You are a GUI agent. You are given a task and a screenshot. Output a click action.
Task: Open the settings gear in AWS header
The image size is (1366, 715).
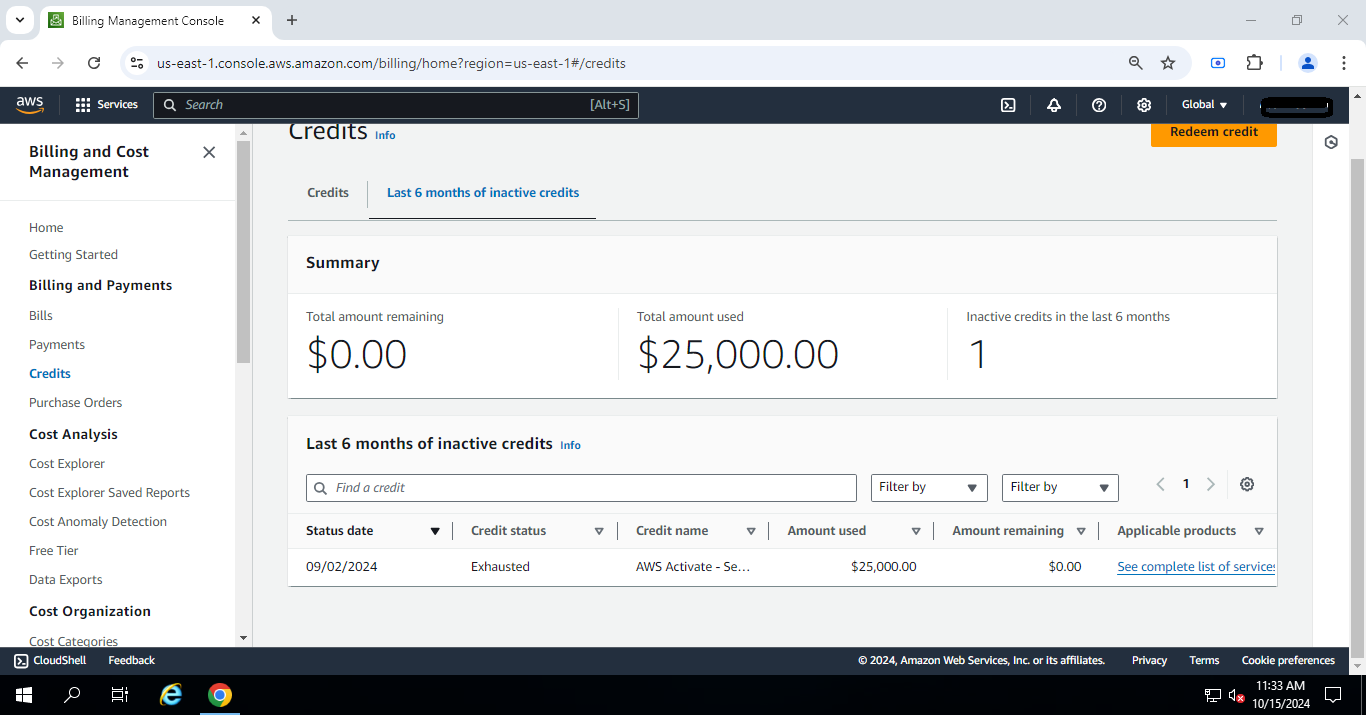tap(1144, 105)
